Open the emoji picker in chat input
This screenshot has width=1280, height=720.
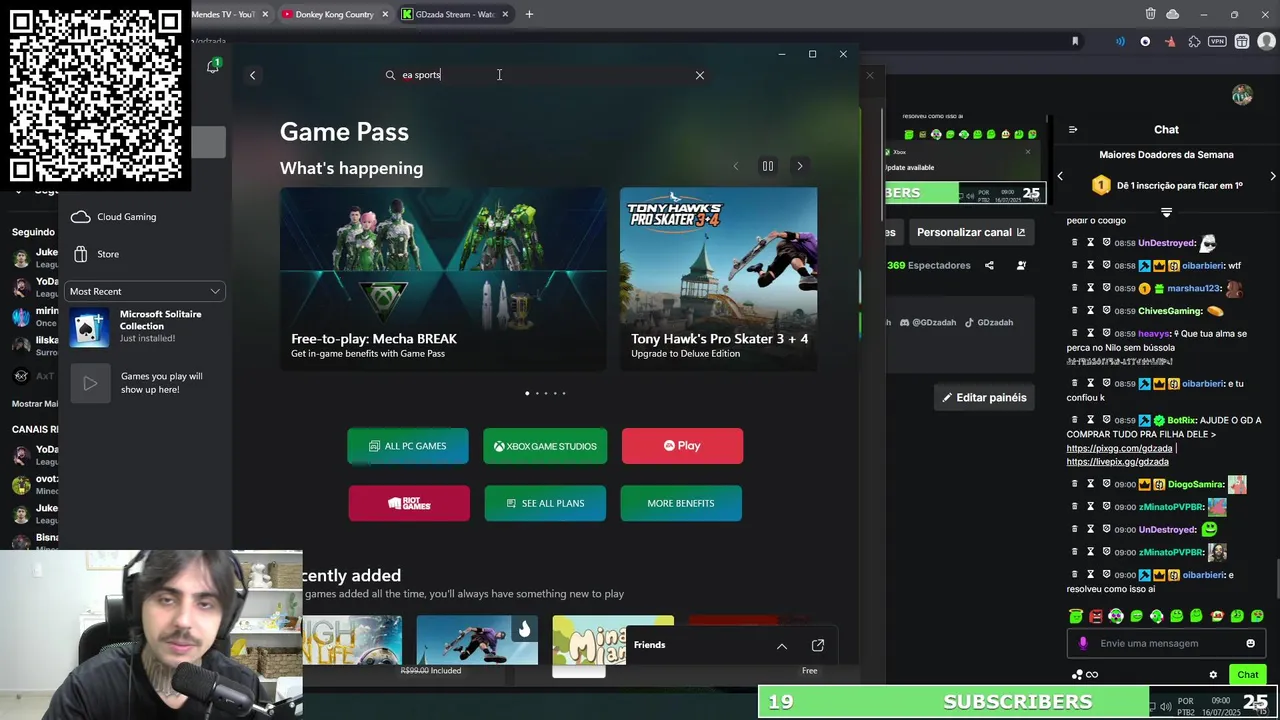(x=1250, y=643)
